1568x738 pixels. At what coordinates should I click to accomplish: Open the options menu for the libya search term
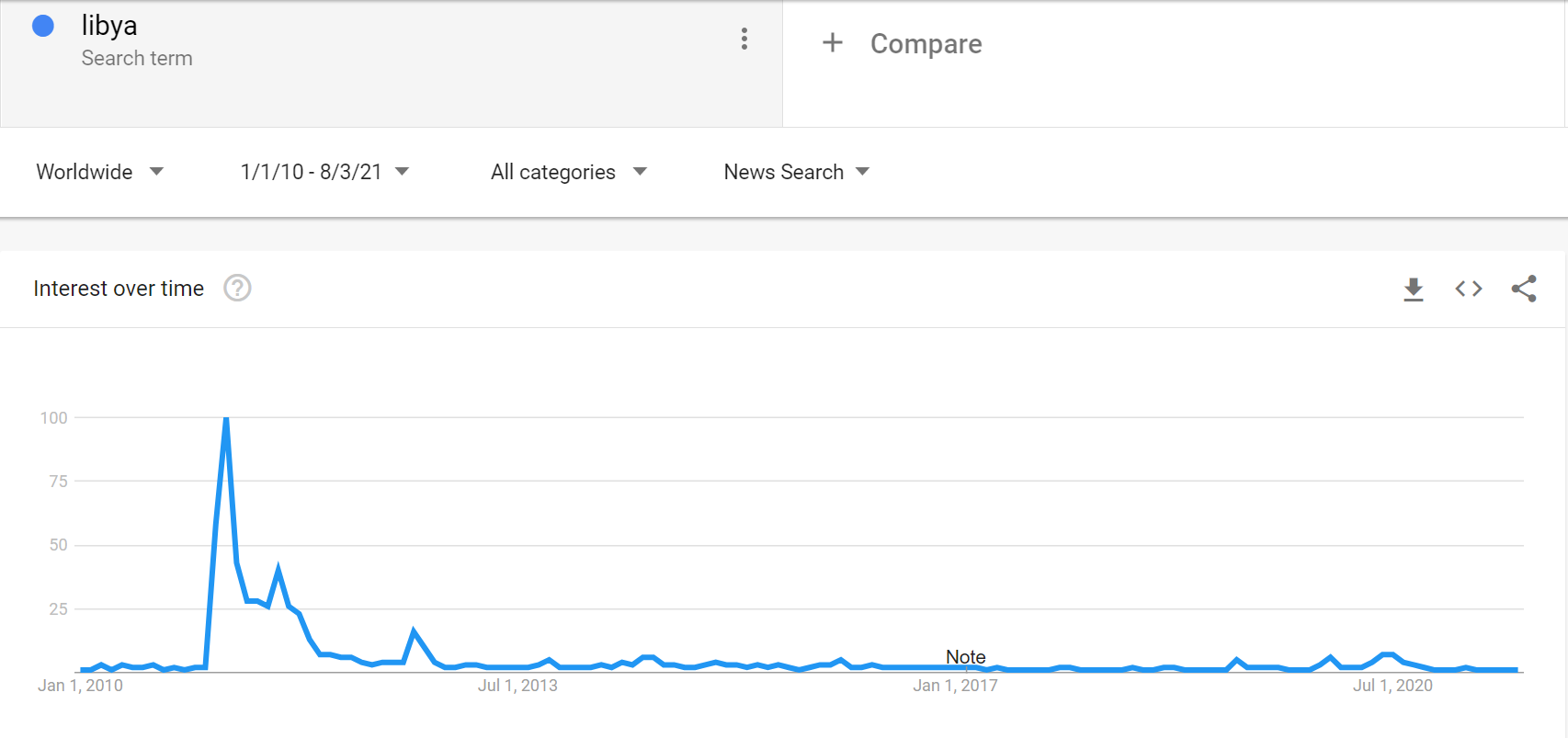[744, 40]
